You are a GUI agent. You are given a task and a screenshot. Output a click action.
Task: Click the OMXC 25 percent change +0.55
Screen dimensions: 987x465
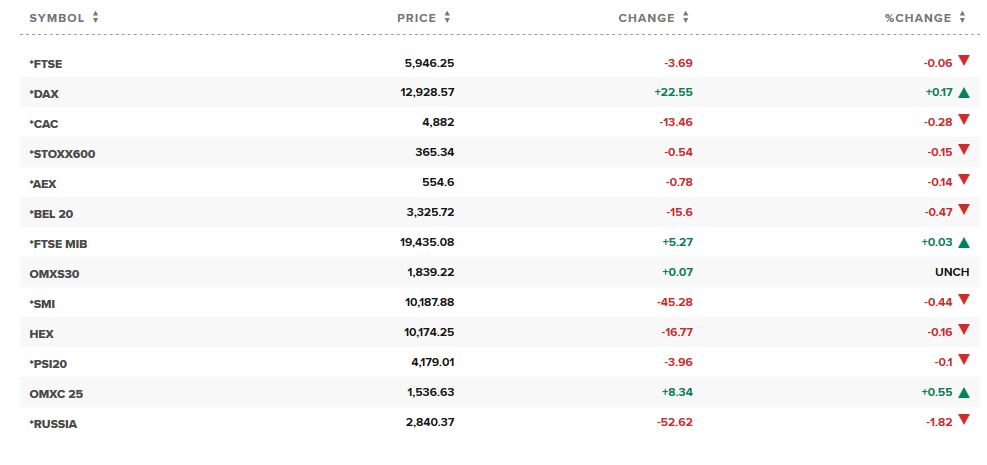pyautogui.click(x=937, y=393)
